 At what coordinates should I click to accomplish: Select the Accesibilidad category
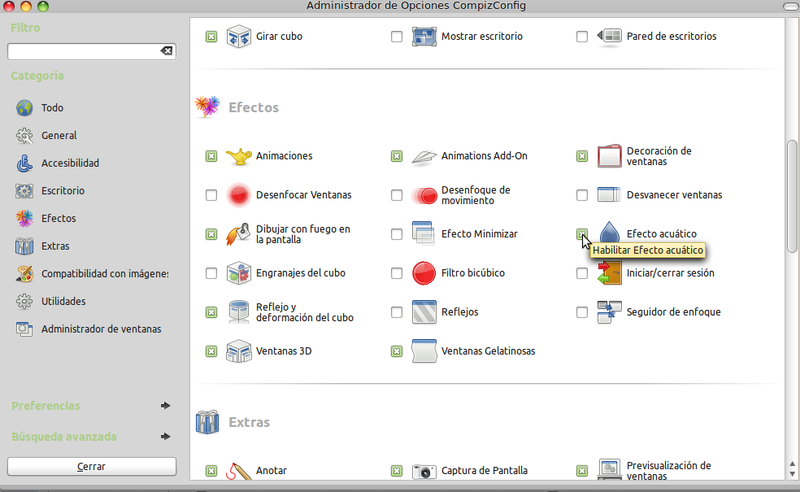[x=69, y=163]
